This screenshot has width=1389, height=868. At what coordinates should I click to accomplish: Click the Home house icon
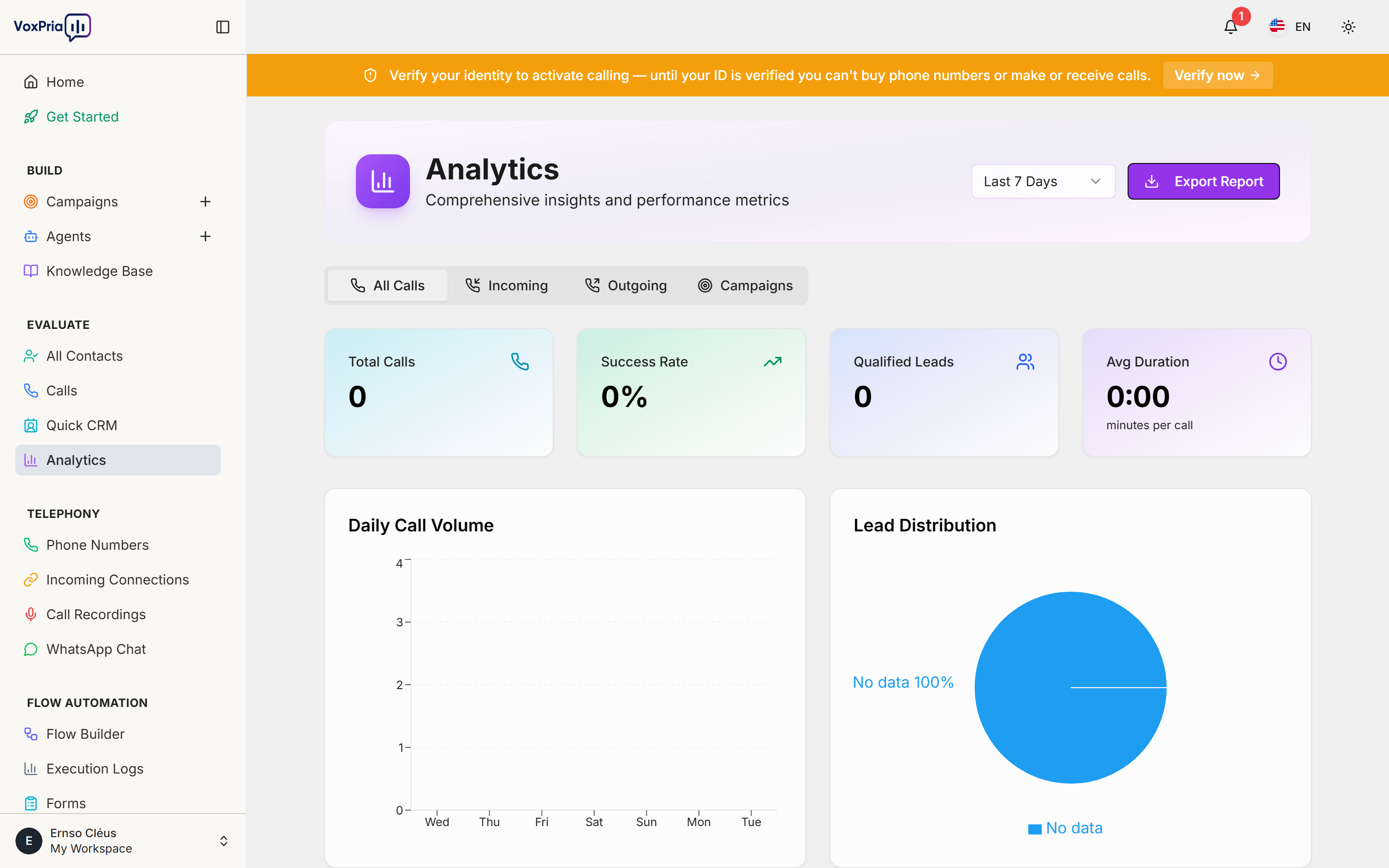click(31, 82)
